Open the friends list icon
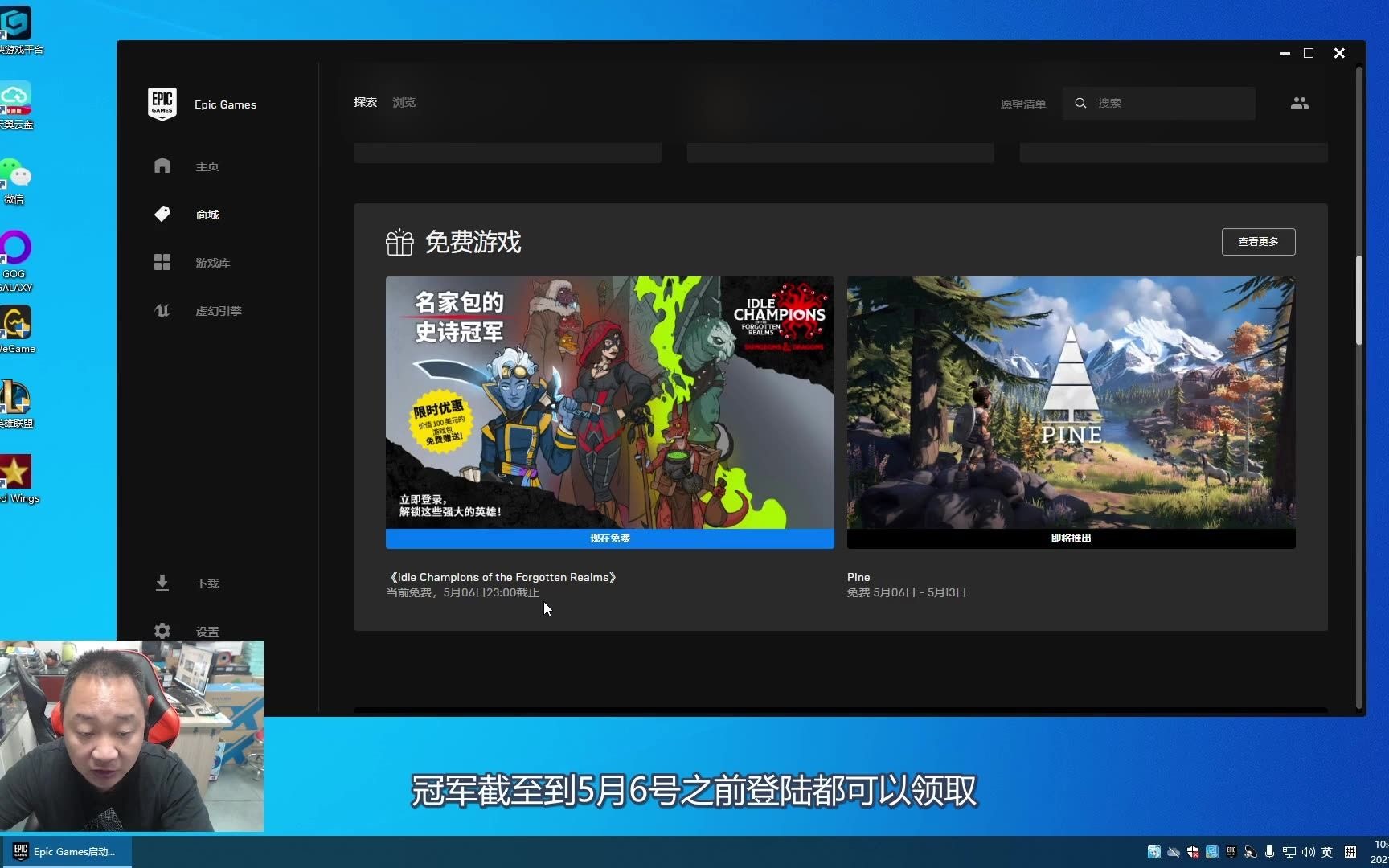This screenshot has width=1389, height=868. coord(1300,103)
